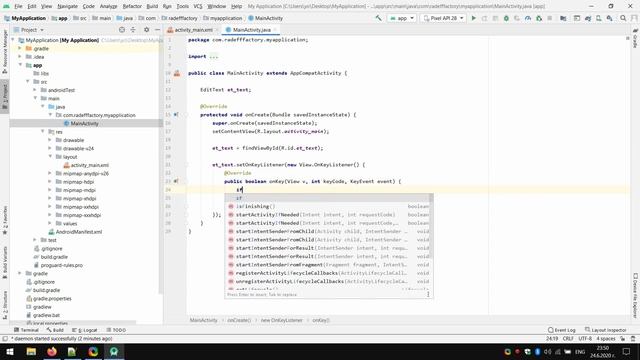Open the Event Log

562,330
